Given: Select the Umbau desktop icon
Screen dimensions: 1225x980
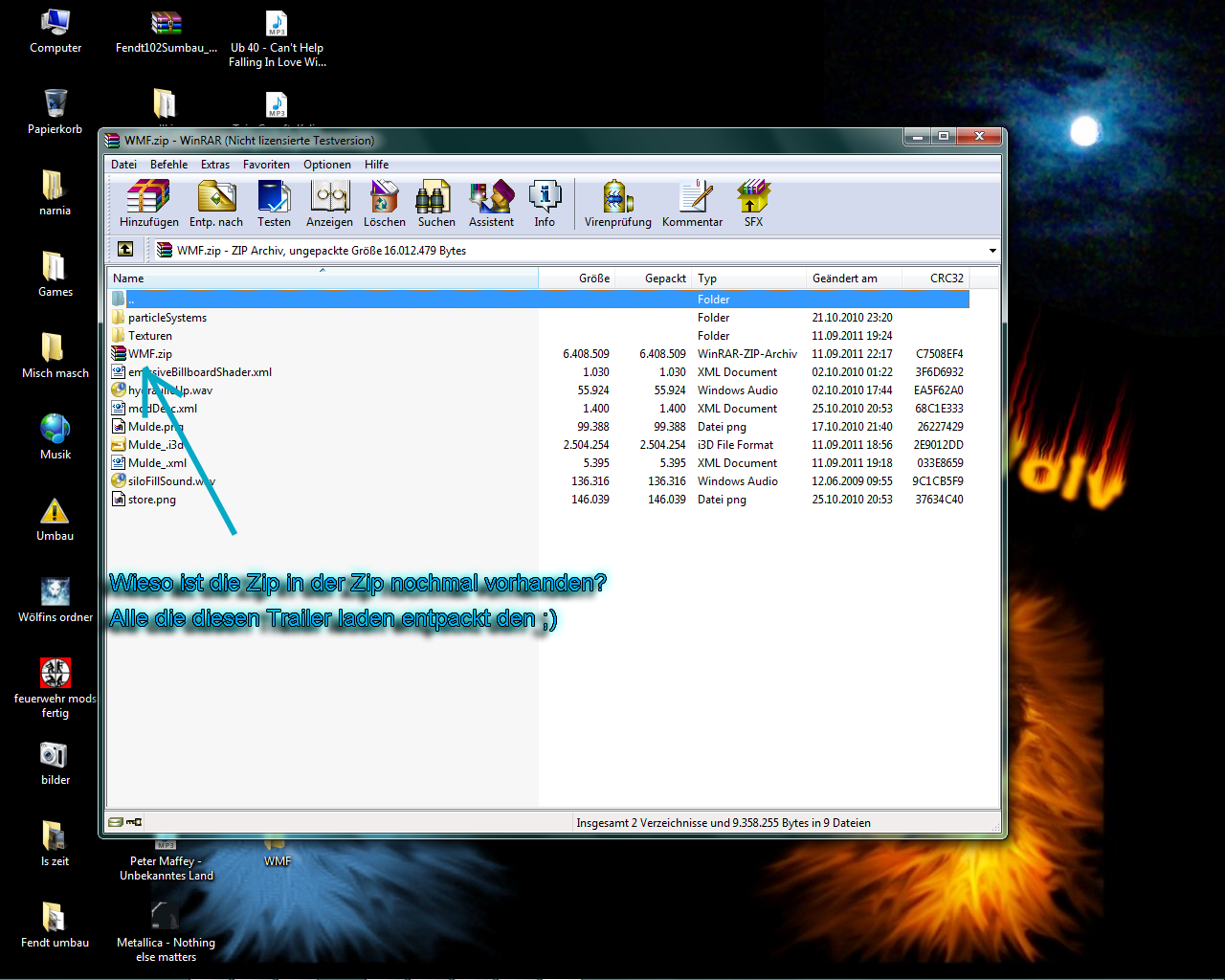Looking at the screenshot, I should (56, 519).
